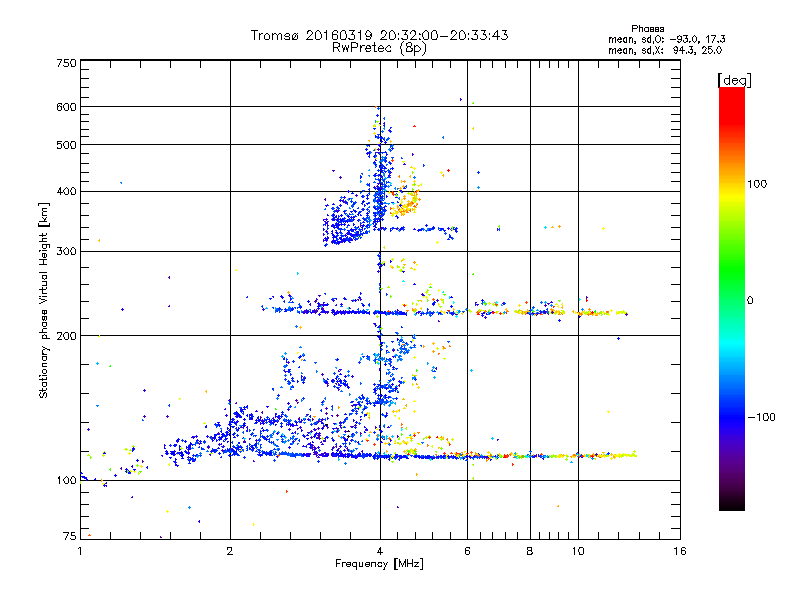
Task: Click the blue echo cluster between 300 and 400 km
Action: [349, 220]
